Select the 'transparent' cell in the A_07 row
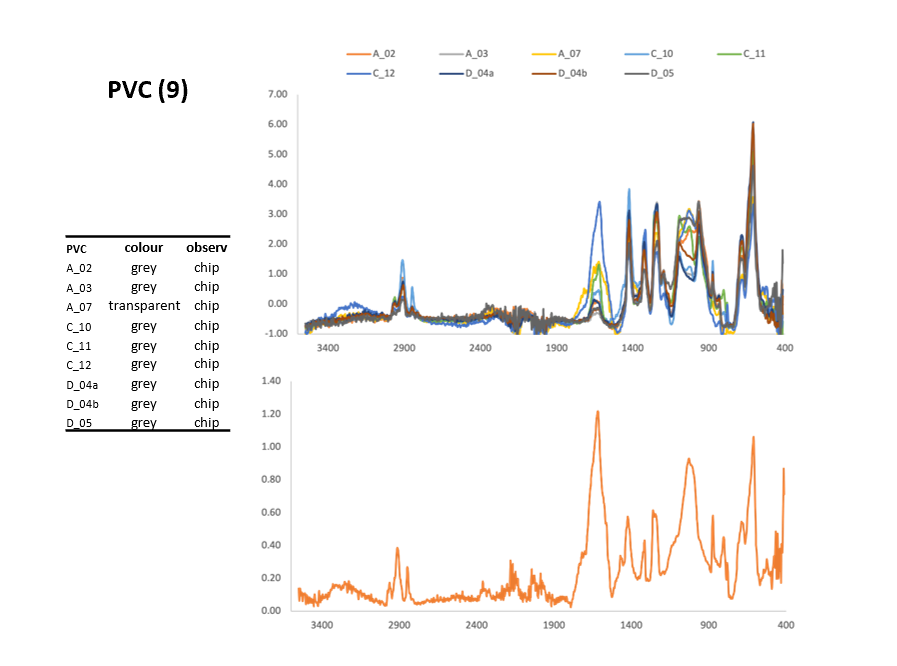Screen dimensions: 897x666 pos(144,306)
